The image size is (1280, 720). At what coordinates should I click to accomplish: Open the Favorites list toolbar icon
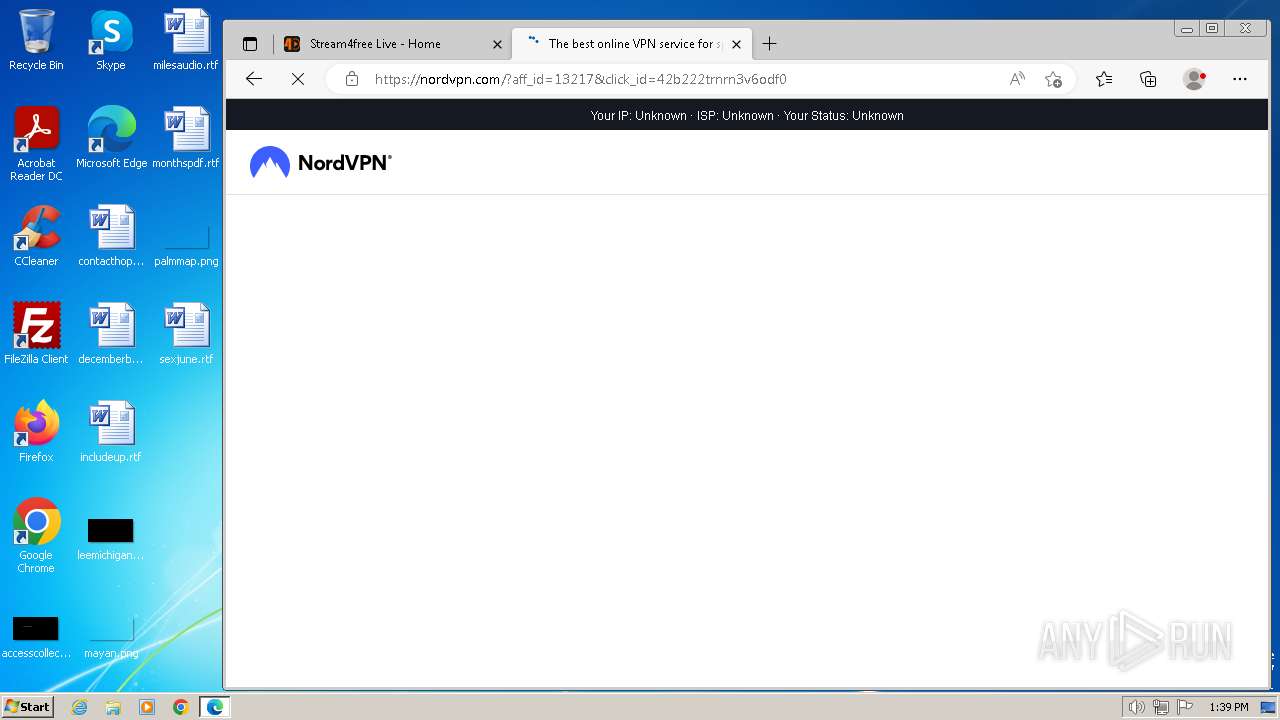[1104, 79]
